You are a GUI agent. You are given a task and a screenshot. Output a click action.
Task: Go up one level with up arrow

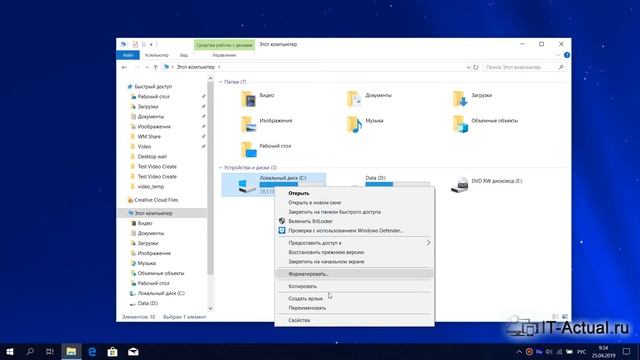pyautogui.click(x=156, y=67)
